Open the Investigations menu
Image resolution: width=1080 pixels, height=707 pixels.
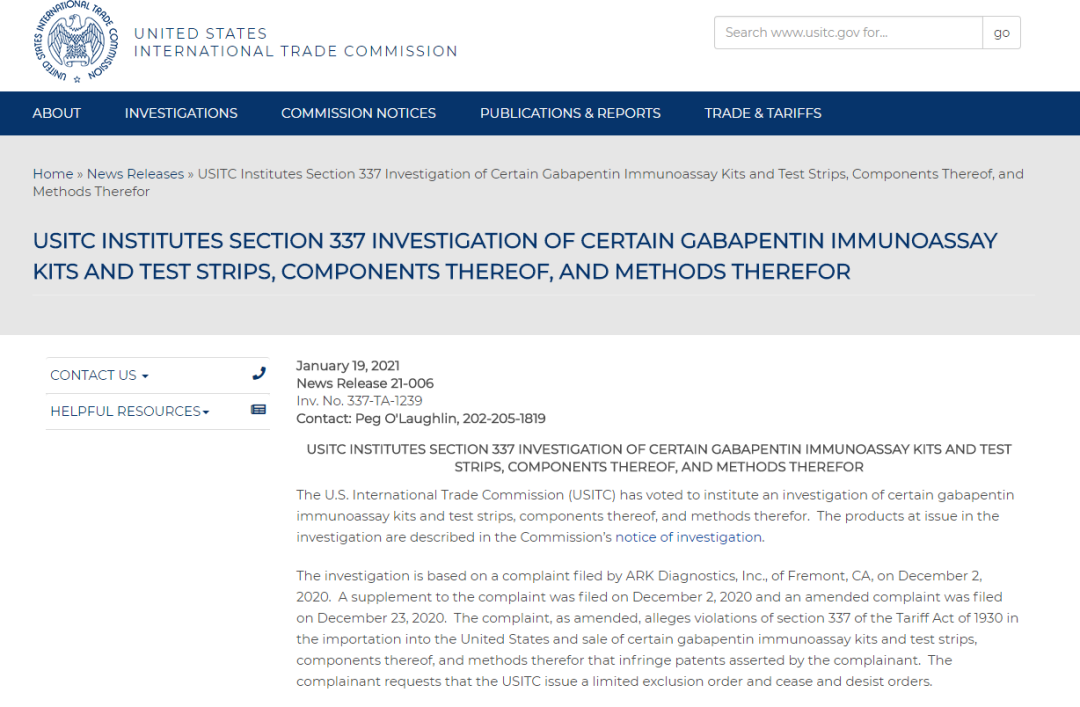pos(181,113)
